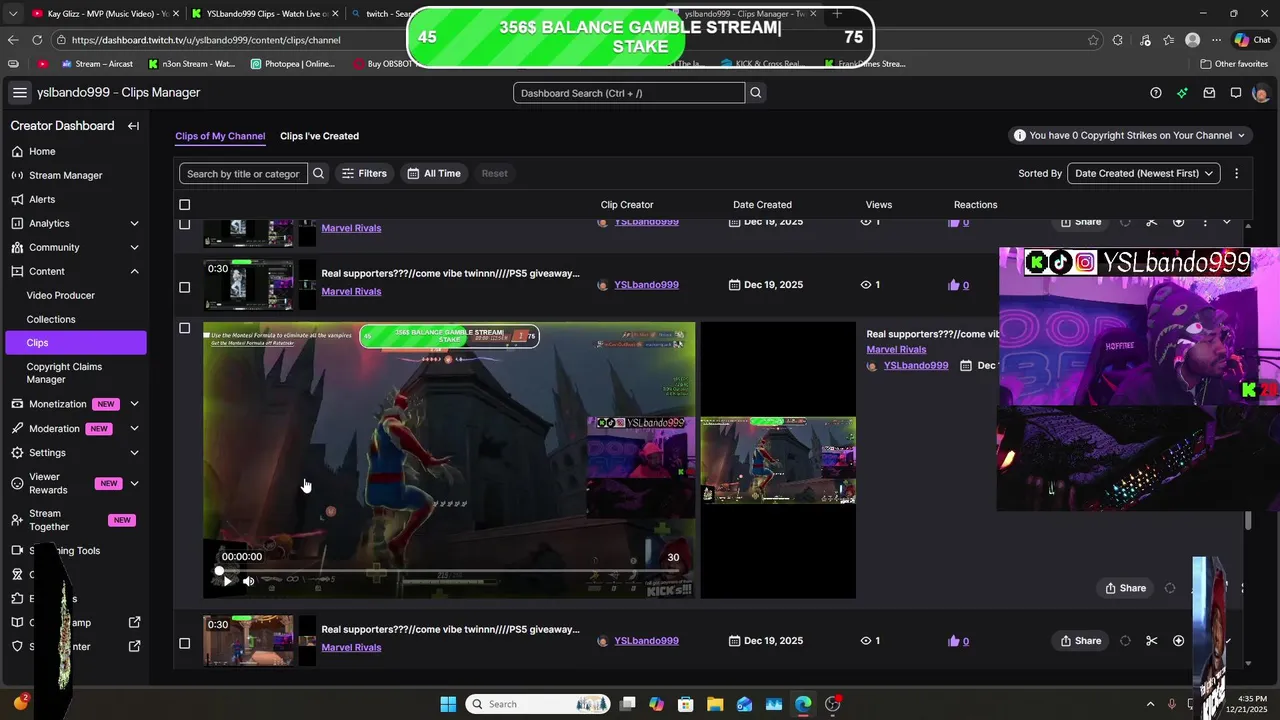
Task: Play the expanded clip preview
Action: click(x=227, y=581)
